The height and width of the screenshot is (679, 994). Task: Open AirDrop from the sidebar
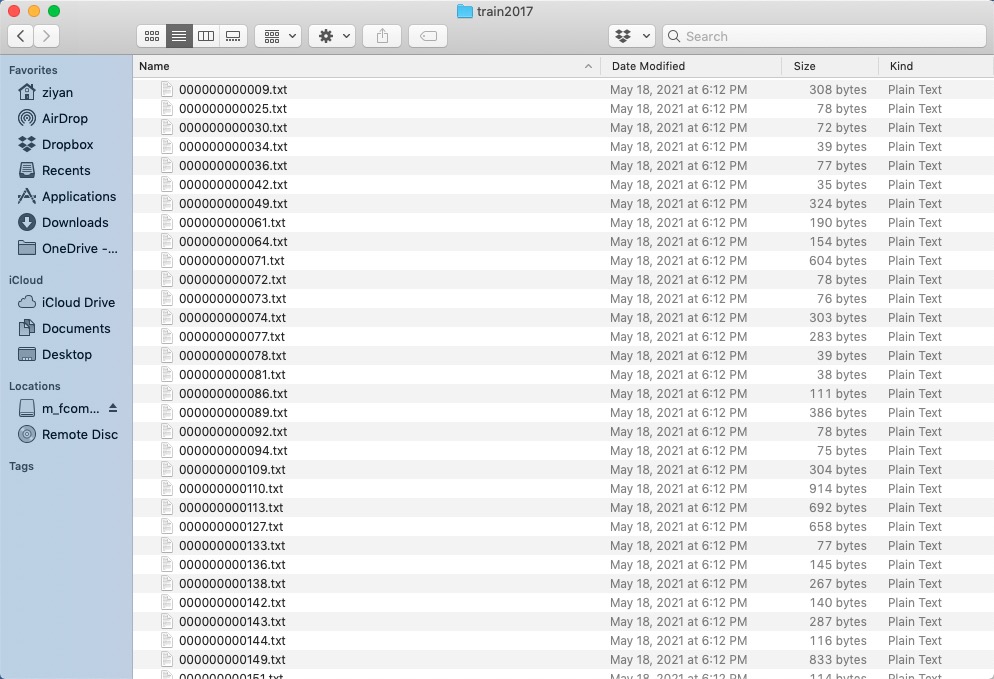(x=65, y=118)
